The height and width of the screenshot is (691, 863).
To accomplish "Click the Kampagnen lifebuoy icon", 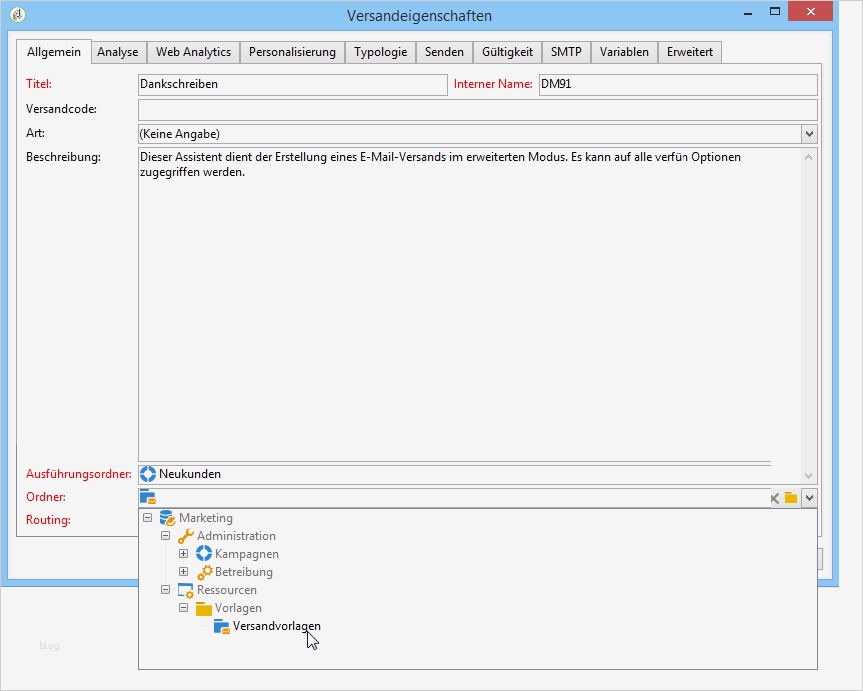I will (x=204, y=554).
